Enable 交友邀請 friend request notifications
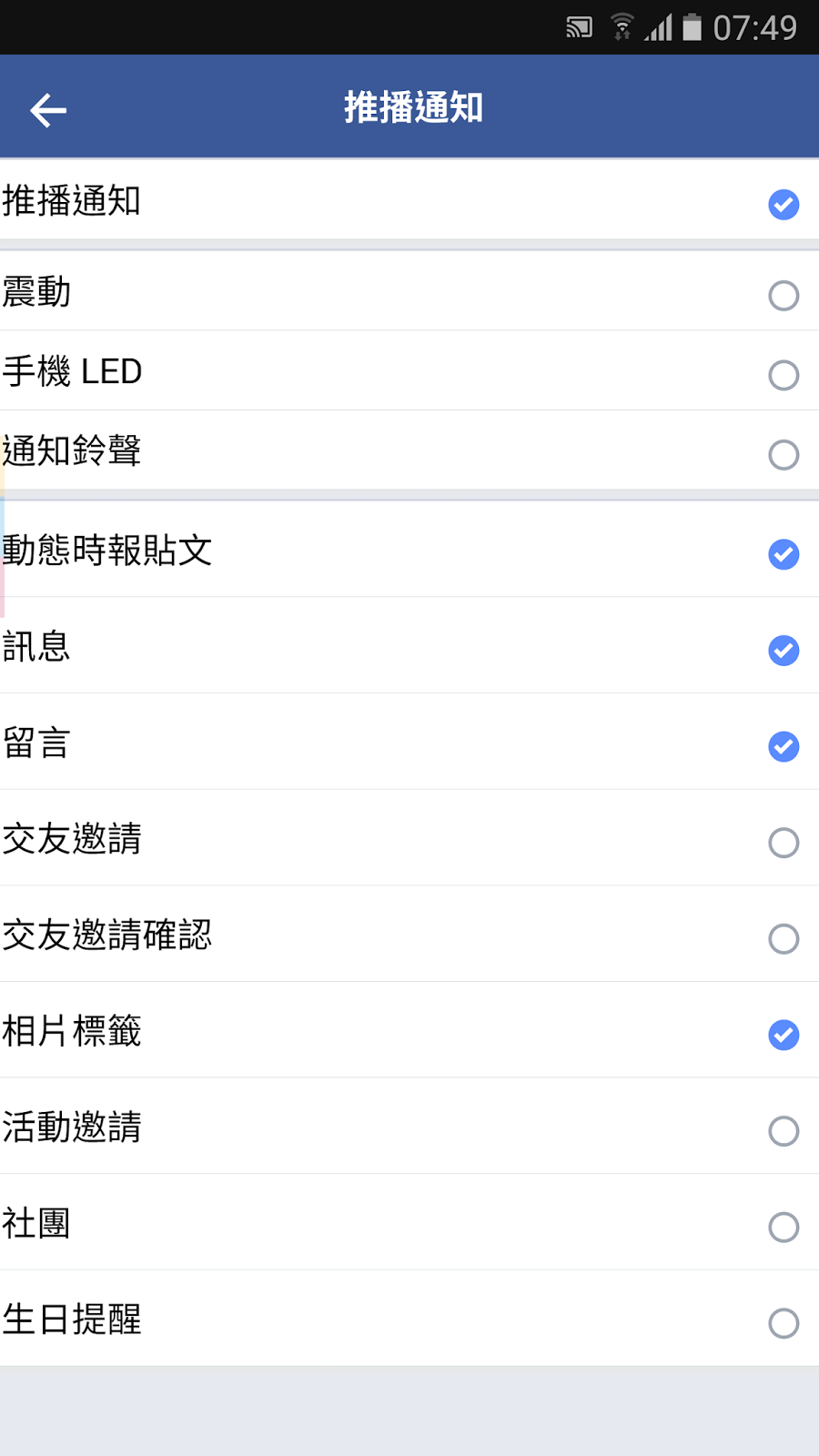Screen dimensions: 819x1456 [x=784, y=843]
